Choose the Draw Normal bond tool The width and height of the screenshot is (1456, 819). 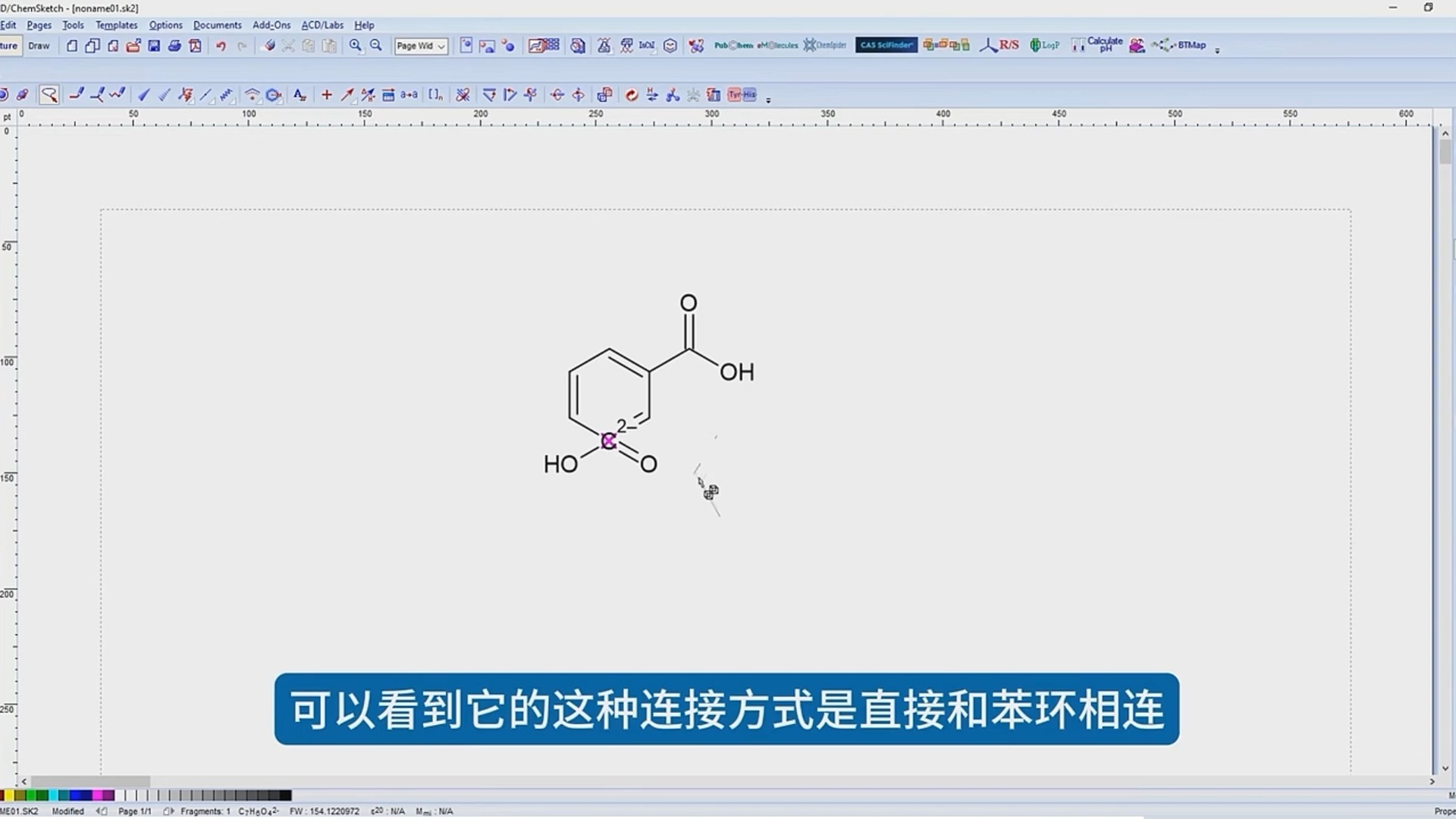[77, 95]
